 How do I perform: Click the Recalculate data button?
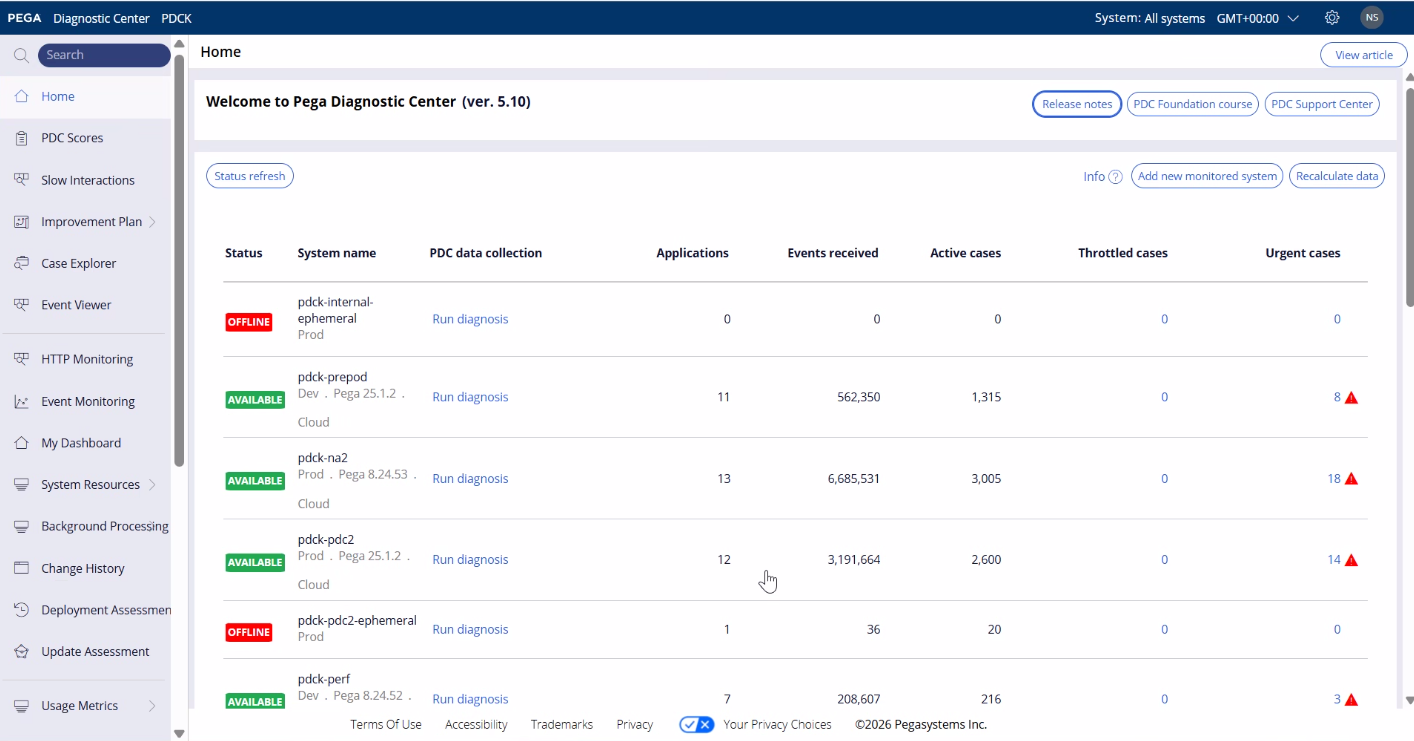click(1337, 176)
